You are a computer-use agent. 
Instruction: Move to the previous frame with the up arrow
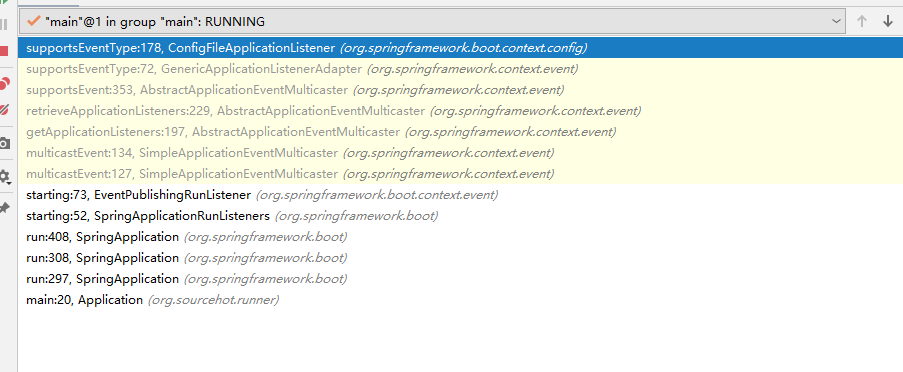click(862, 22)
